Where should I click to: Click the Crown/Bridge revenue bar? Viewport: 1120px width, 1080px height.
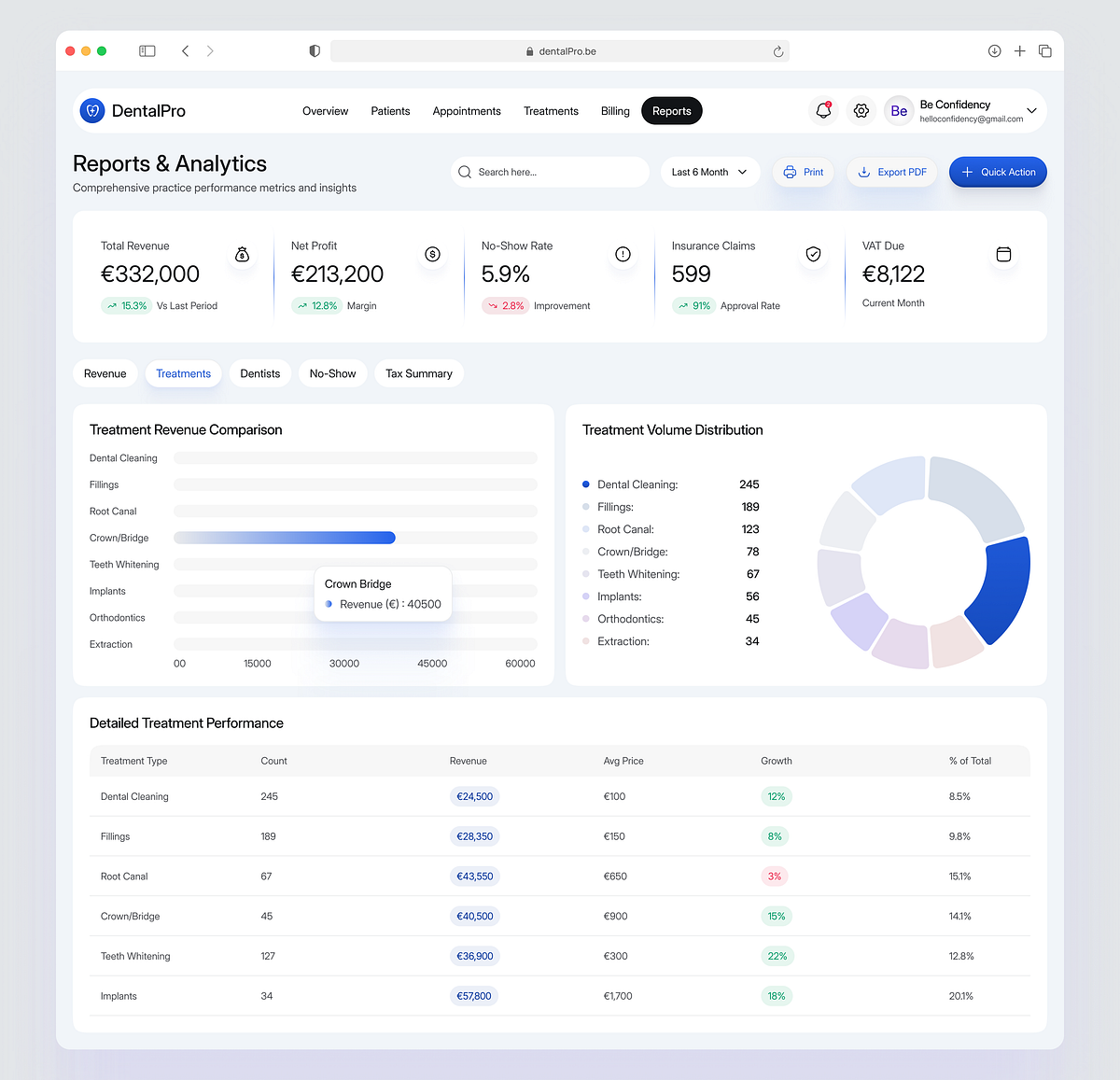285,538
